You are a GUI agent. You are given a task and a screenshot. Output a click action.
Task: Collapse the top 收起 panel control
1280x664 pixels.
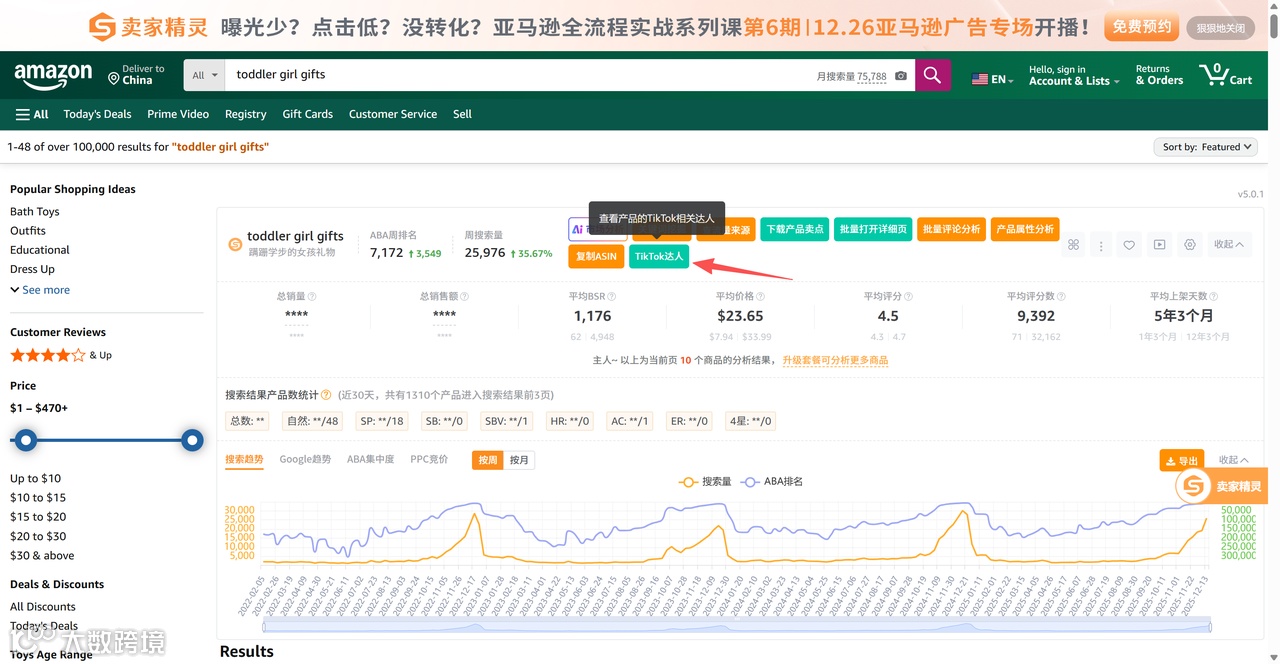(x=1229, y=245)
